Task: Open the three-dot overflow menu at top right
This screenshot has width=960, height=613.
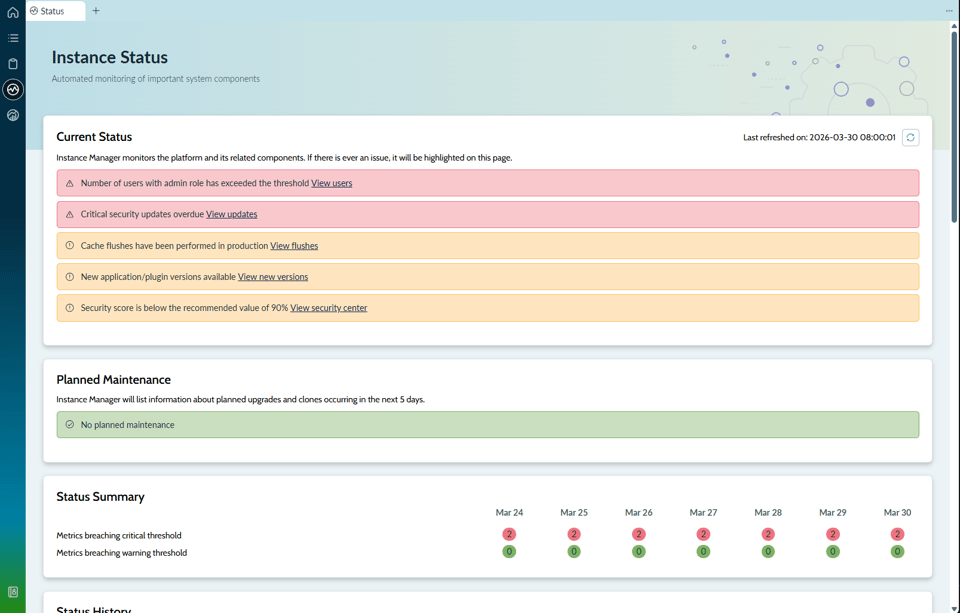Action: (x=949, y=10)
